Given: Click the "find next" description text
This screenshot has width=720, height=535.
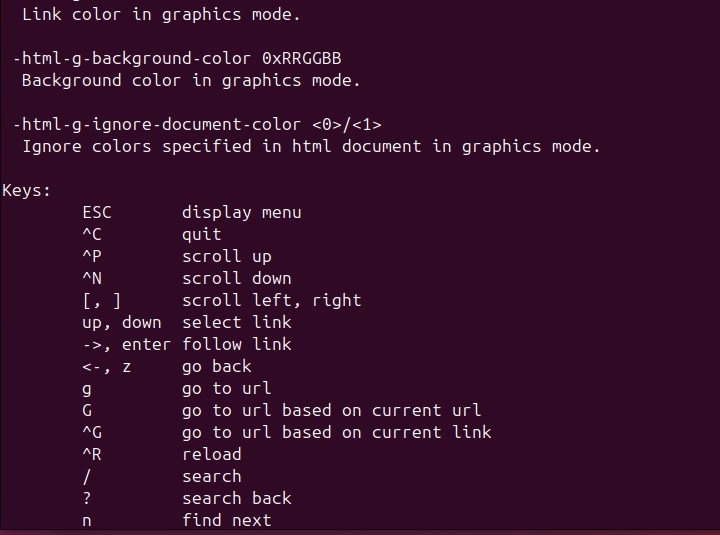Looking at the screenshot, I should click(x=226, y=520).
